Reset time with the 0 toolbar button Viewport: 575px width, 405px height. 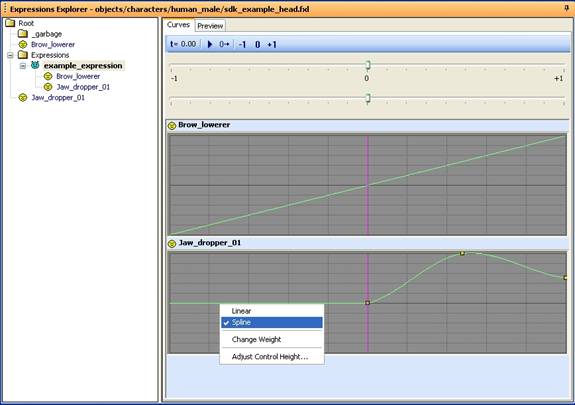point(257,45)
